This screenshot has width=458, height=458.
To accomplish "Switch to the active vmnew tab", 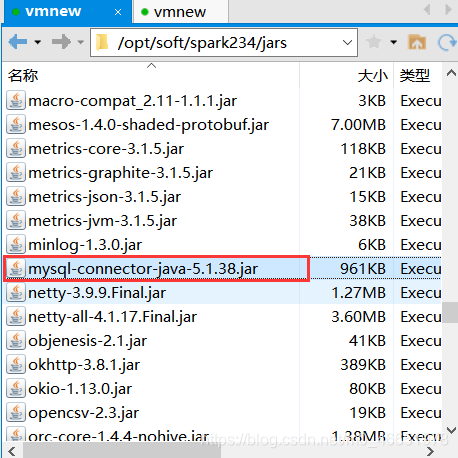I will (x=67, y=12).
